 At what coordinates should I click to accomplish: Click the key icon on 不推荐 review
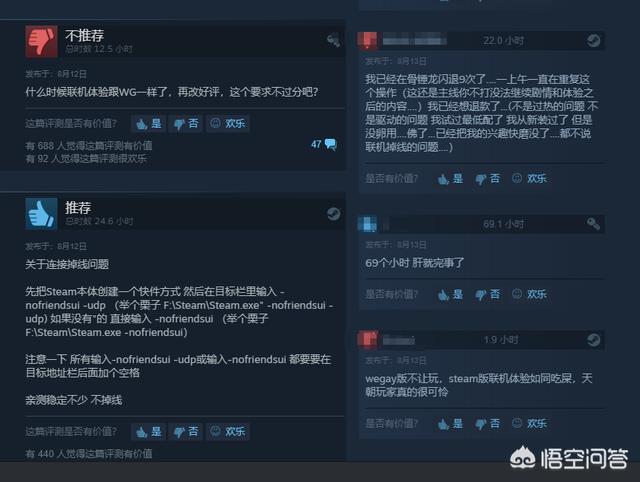333,40
